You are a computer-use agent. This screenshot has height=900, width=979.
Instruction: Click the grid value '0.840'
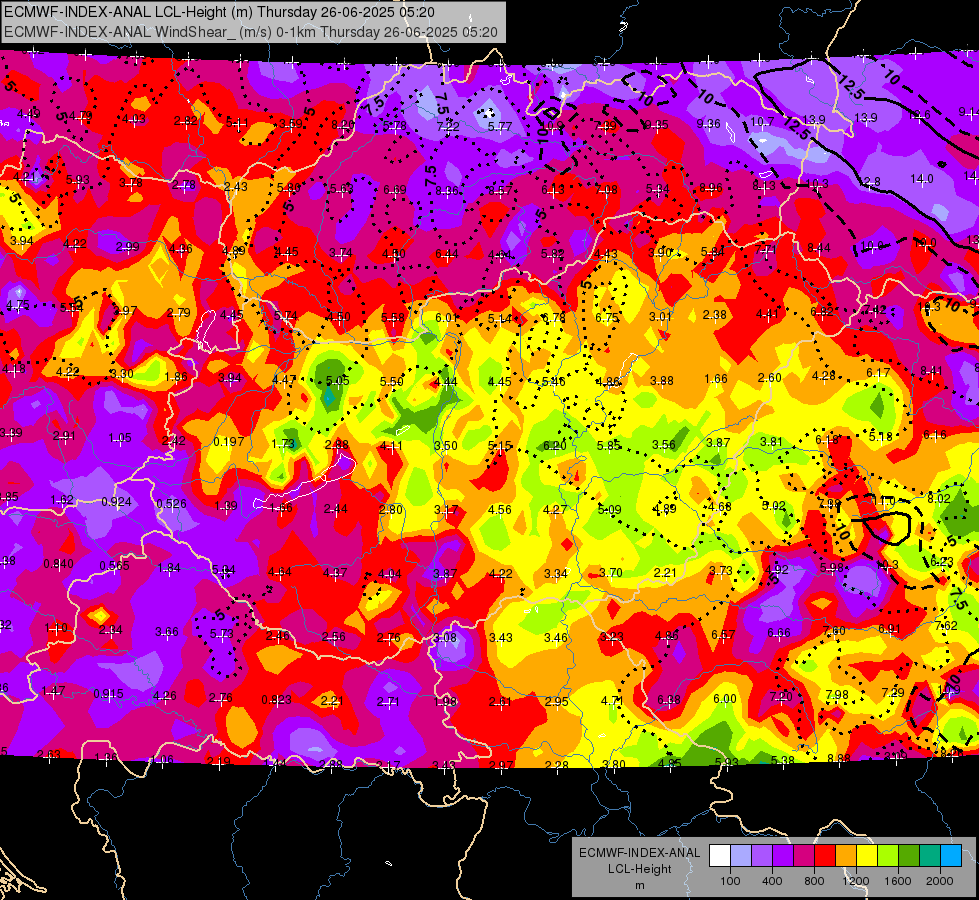point(58,564)
